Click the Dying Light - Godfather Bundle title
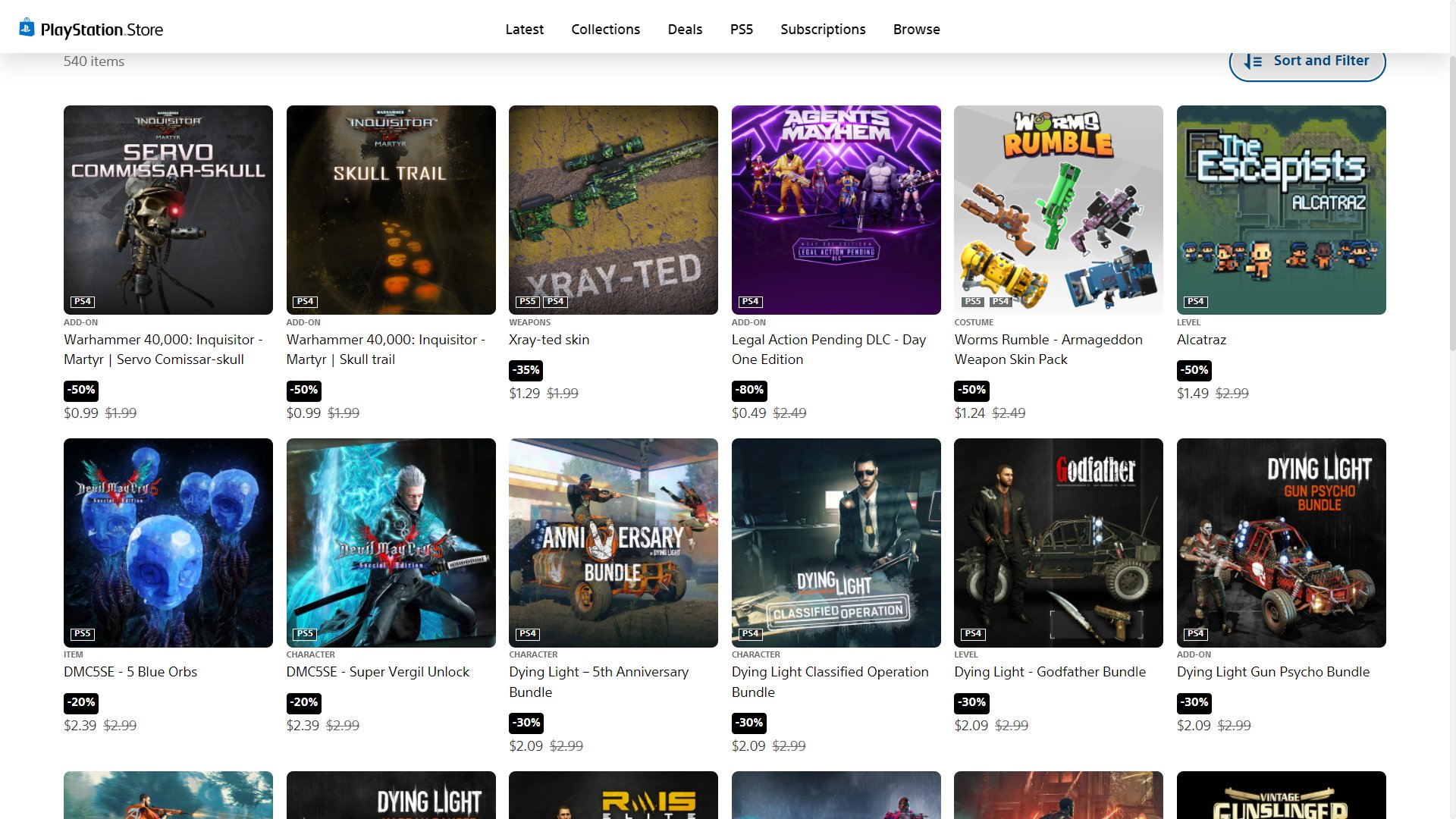1456x819 pixels. [1050, 672]
